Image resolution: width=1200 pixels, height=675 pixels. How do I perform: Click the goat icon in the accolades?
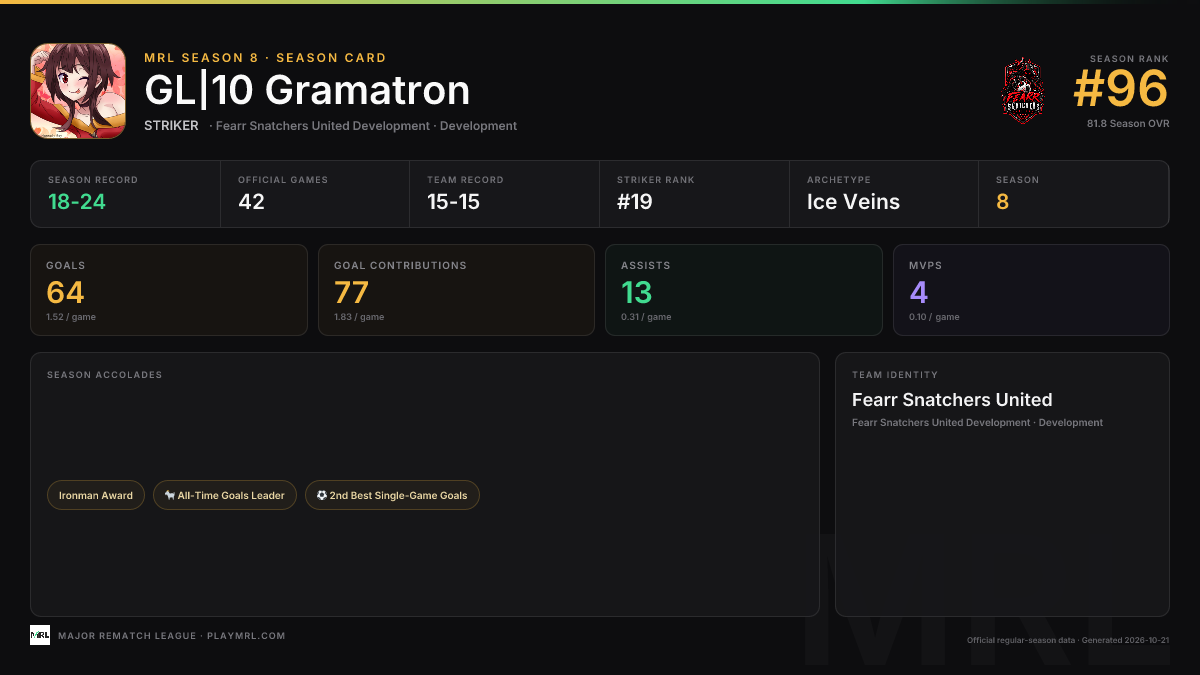170,495
